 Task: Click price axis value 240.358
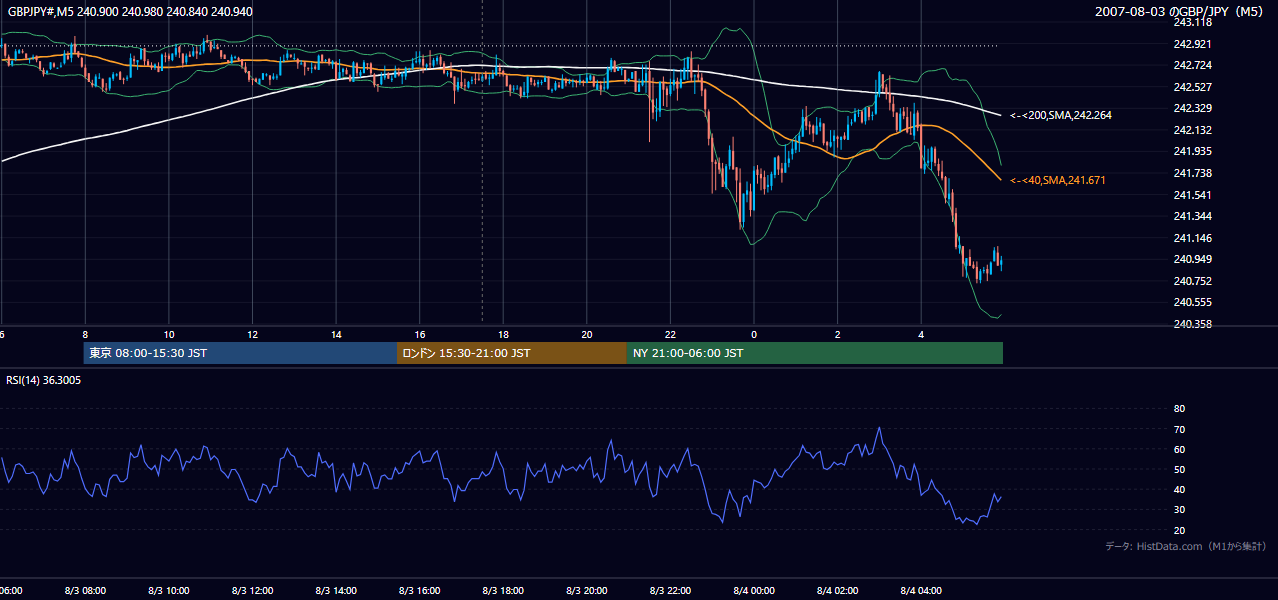pos(1192,324)
